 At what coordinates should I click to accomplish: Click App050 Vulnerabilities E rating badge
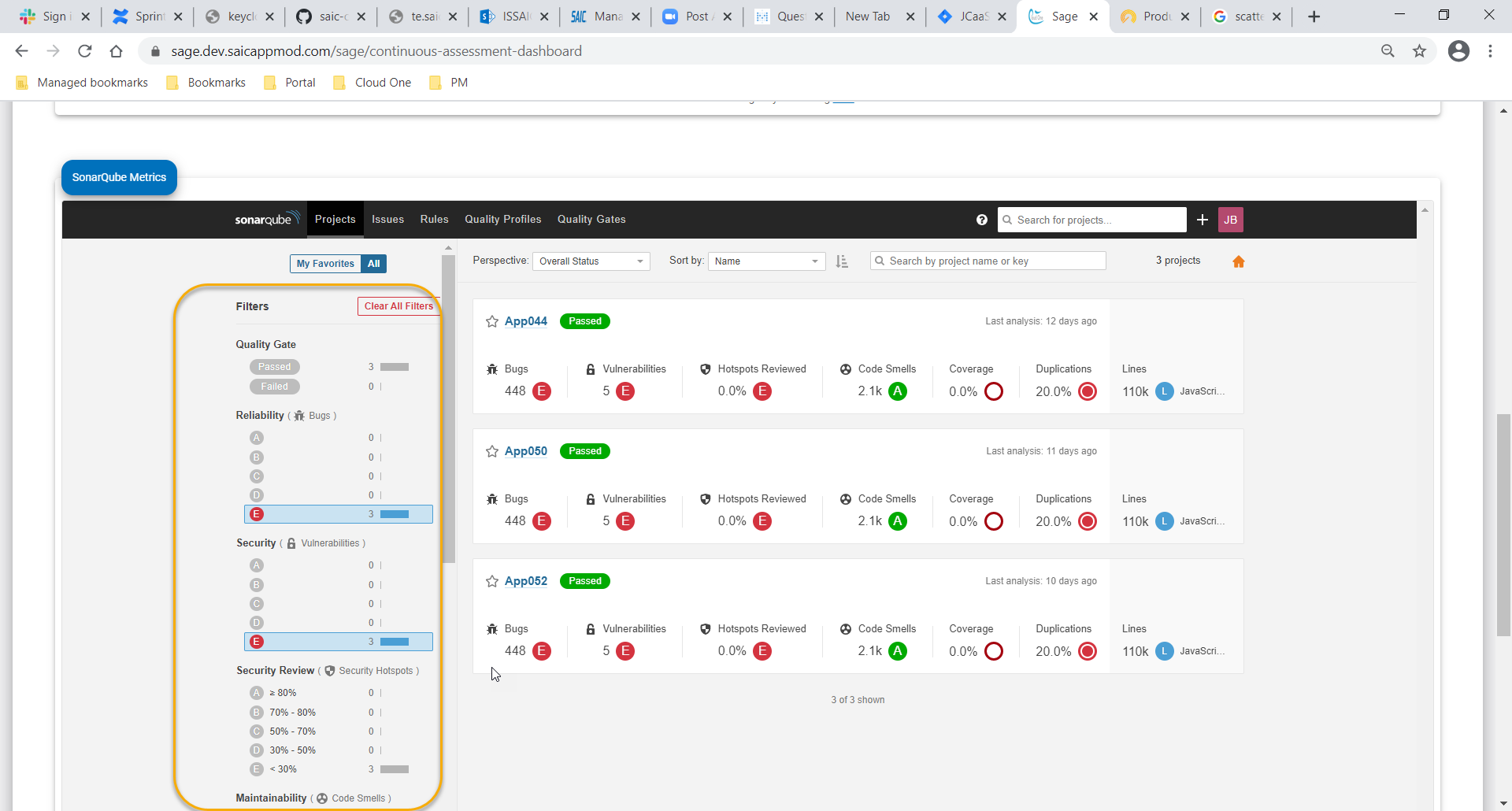pos(625,521)
